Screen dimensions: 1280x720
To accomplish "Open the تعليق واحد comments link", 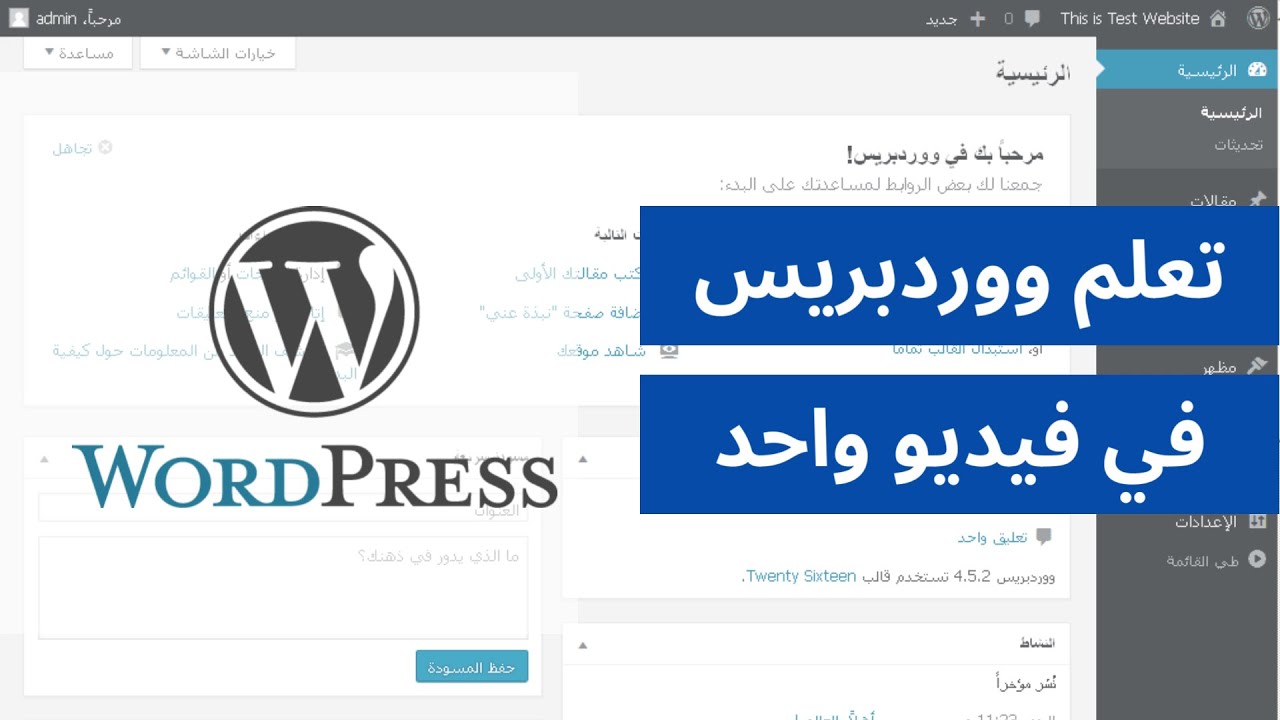I will [992, 537].
